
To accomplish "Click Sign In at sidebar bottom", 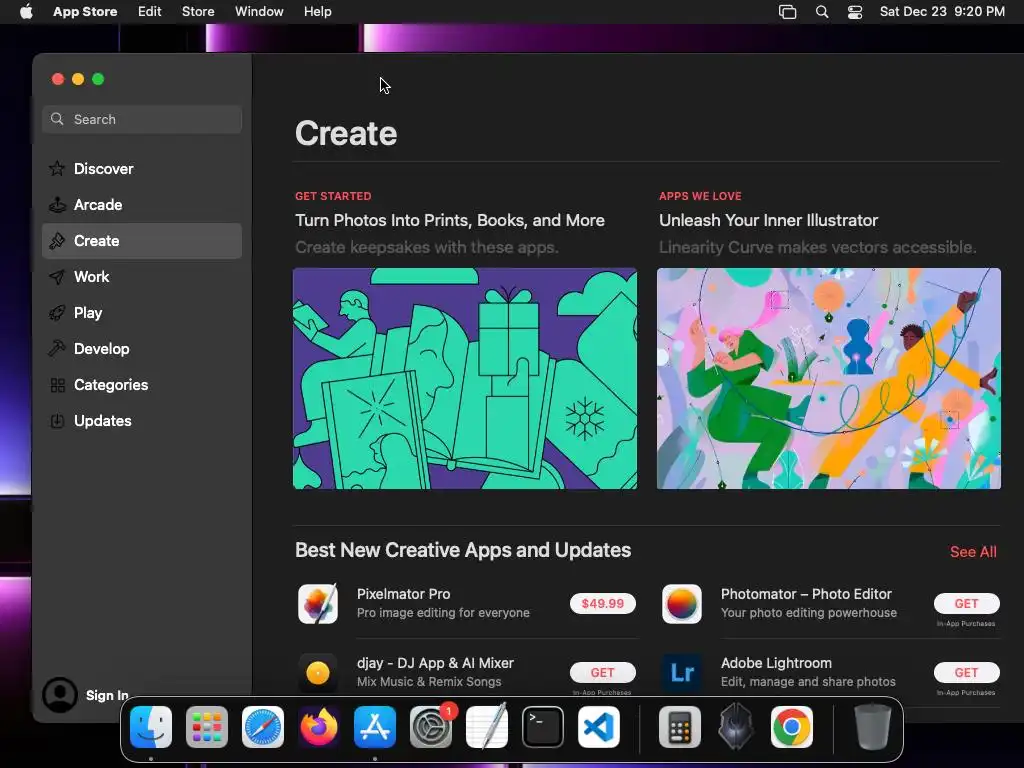I will coord(107,695).
